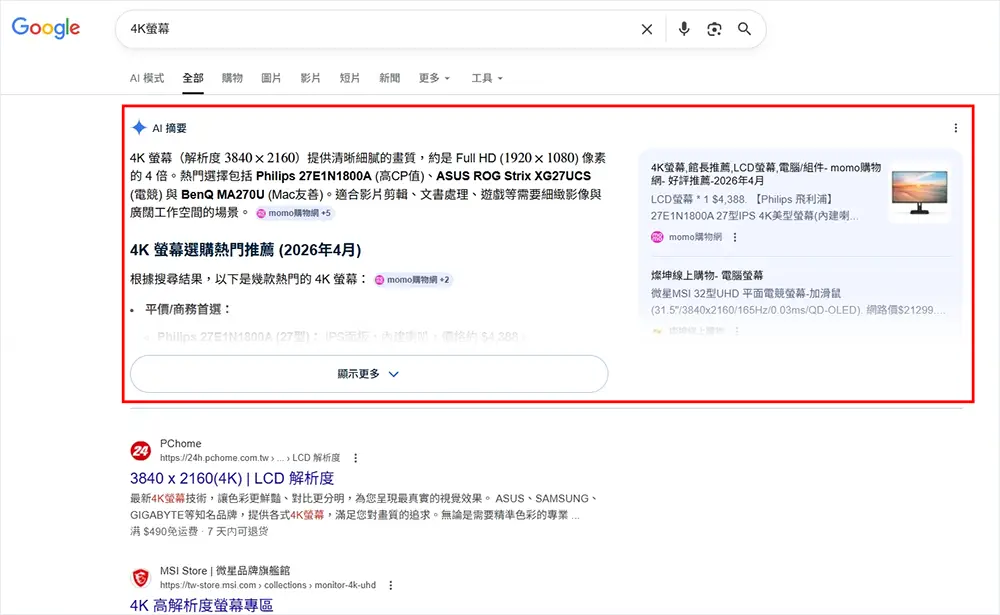Switch to AI 模式
Screen dimensions: 1000x615
147,76
